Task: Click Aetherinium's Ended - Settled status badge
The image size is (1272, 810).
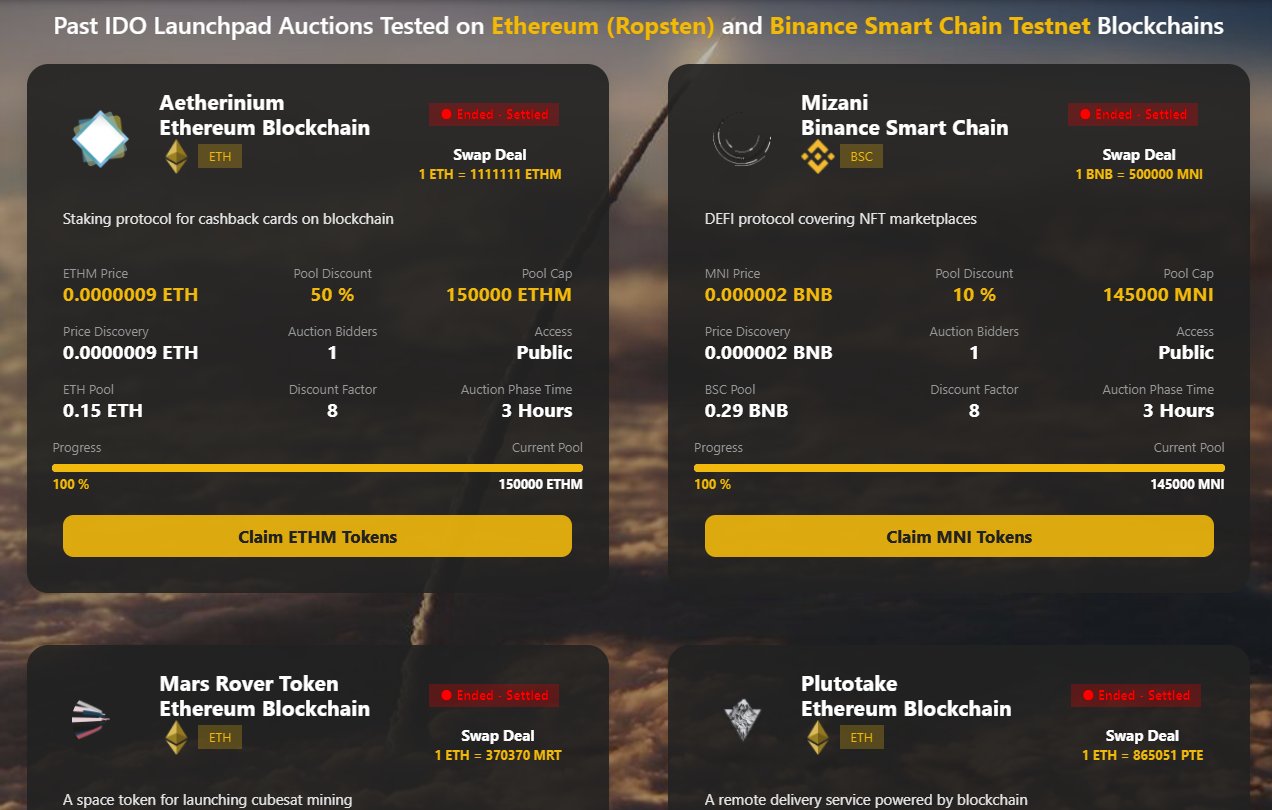Action: coord(494,114)
